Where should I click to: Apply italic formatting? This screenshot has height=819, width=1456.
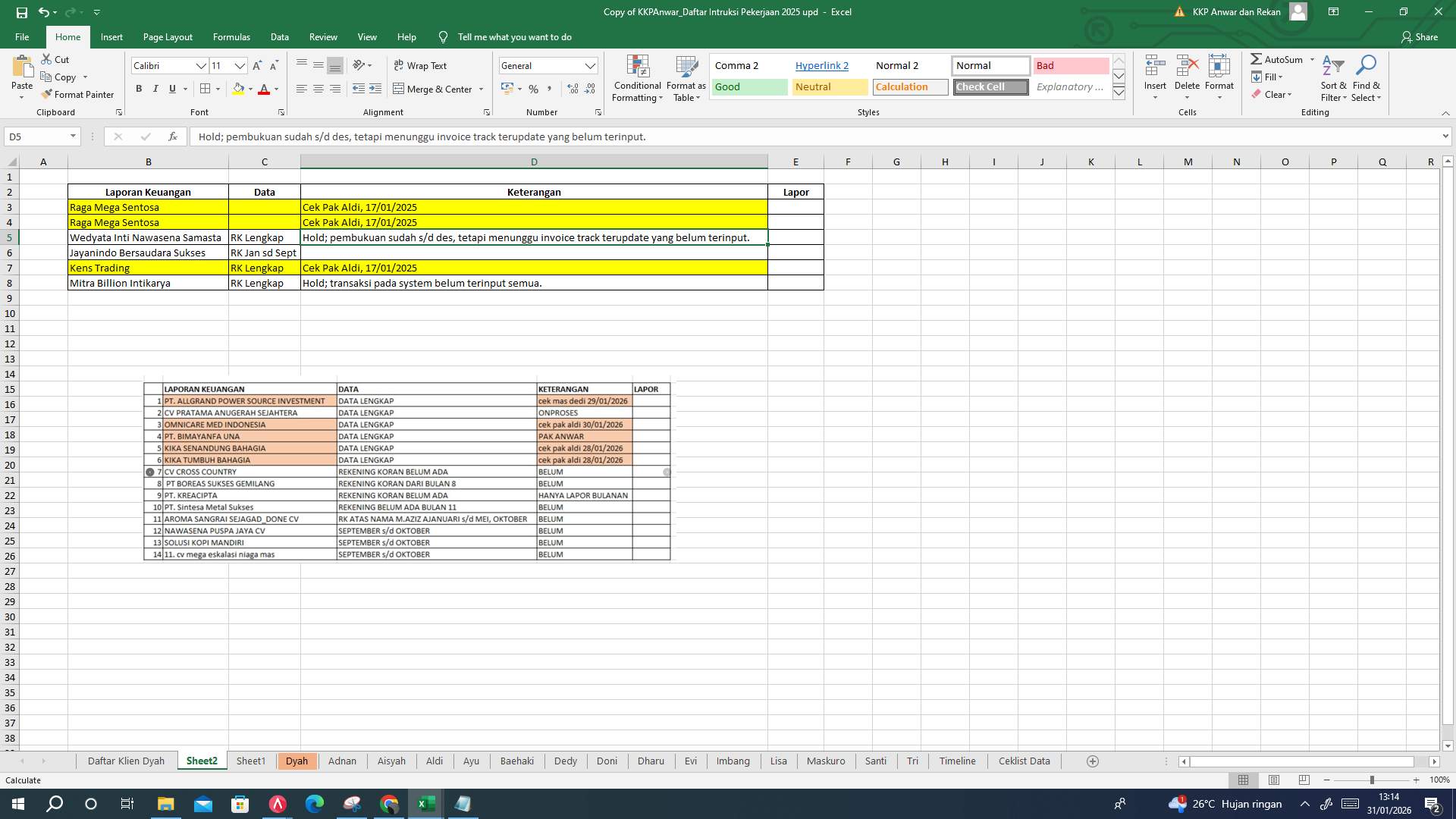(155, 89)
